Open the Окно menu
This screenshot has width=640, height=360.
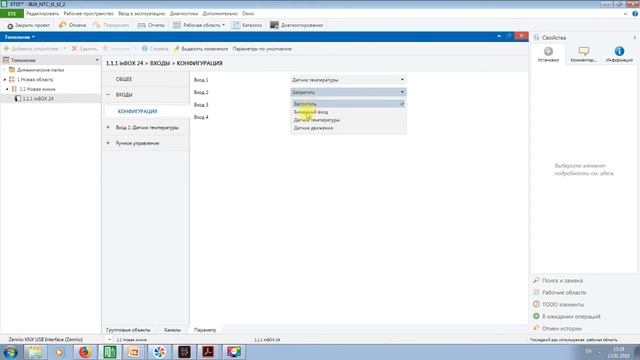click(248, 13)
